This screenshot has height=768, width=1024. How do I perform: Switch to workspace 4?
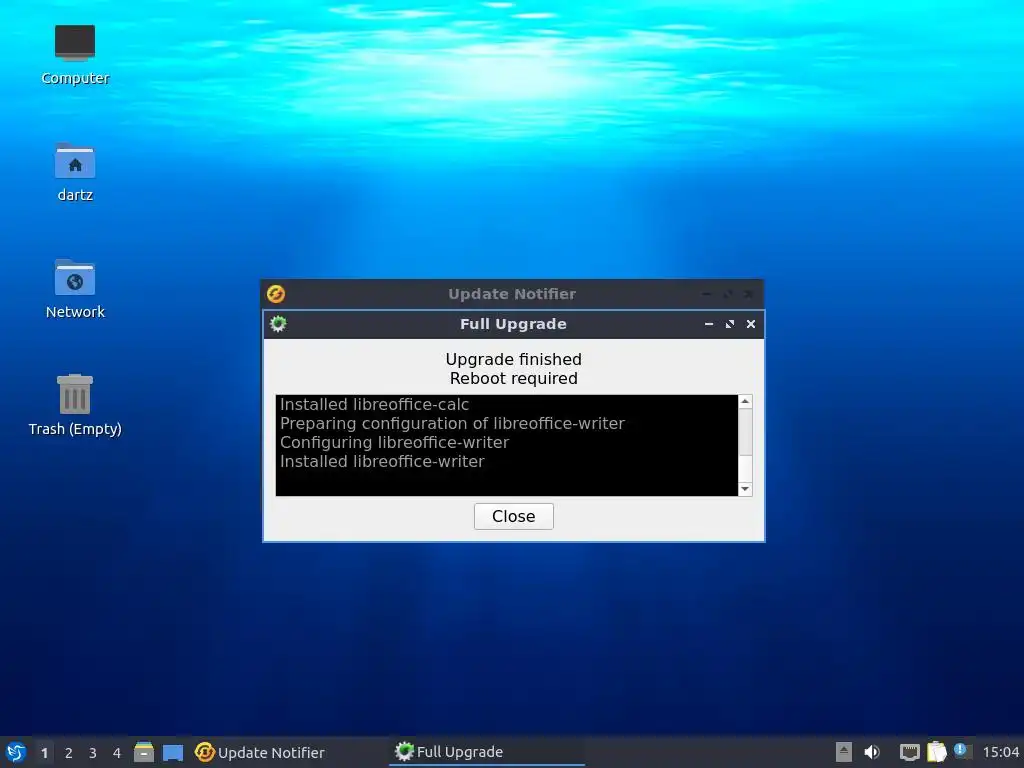117,753
